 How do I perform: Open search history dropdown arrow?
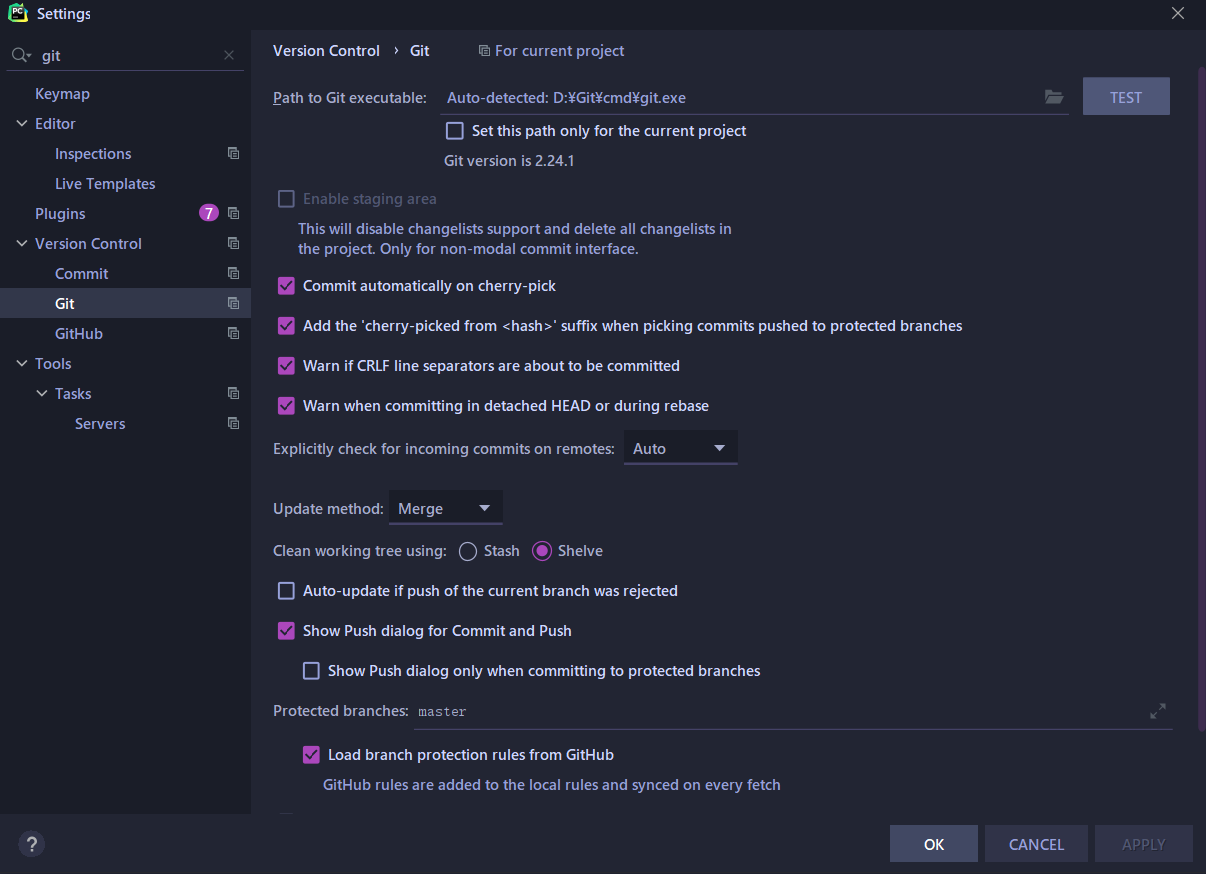click(30, 57)
